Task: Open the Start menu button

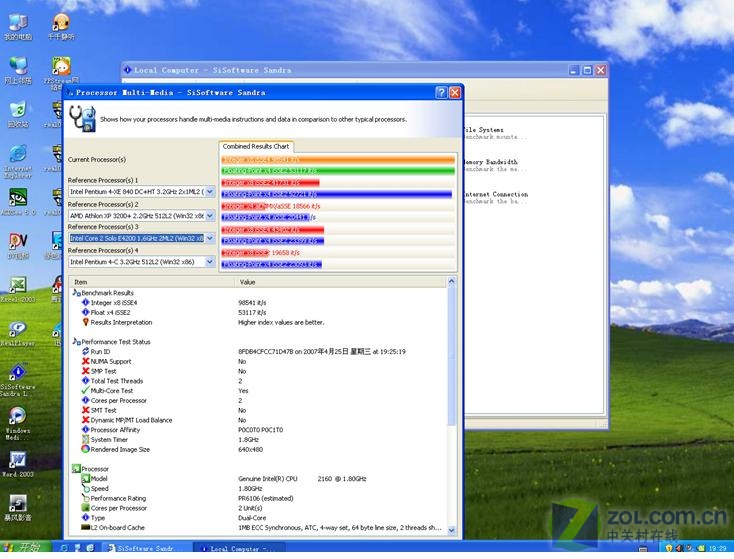Action: [x=26, y=547]
